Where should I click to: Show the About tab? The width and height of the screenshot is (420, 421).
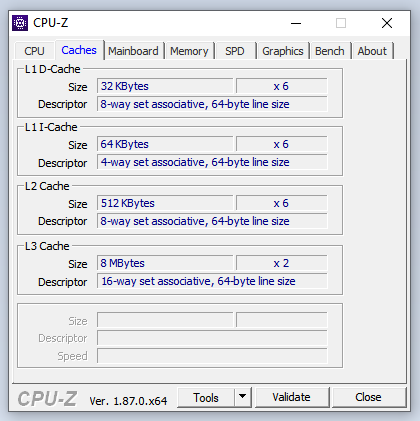click(372, 51)
